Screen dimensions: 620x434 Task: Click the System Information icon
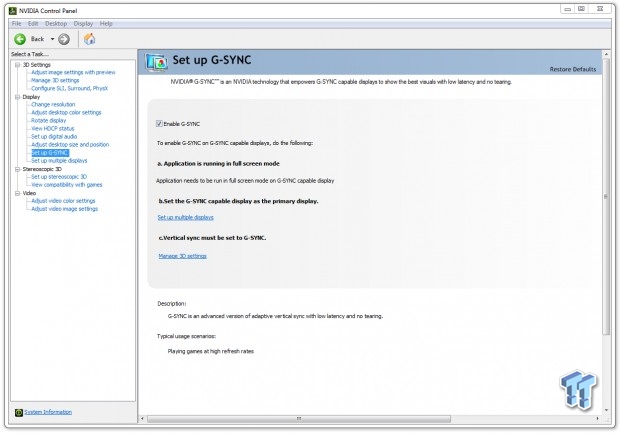click(x=19, y=412)
